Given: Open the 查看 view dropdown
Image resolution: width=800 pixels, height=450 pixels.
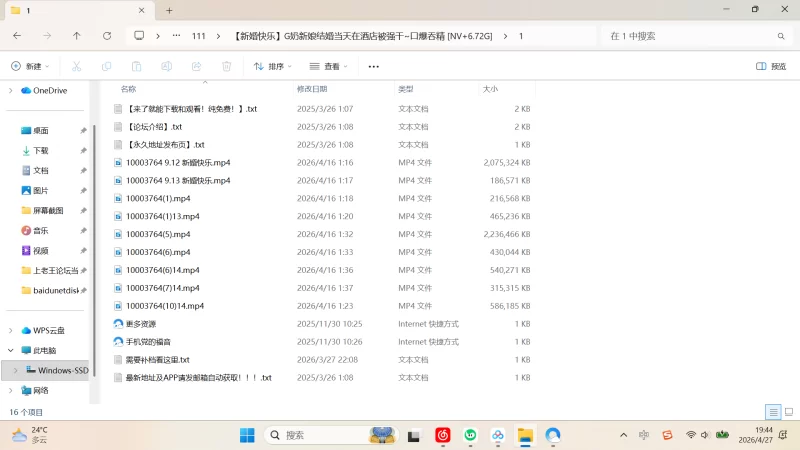Looking at the screenshot, I should point(329,66).
